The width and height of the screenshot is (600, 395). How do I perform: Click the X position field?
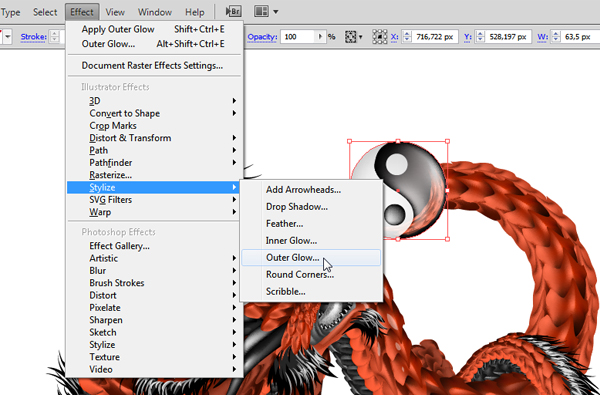tap(434, 37)
